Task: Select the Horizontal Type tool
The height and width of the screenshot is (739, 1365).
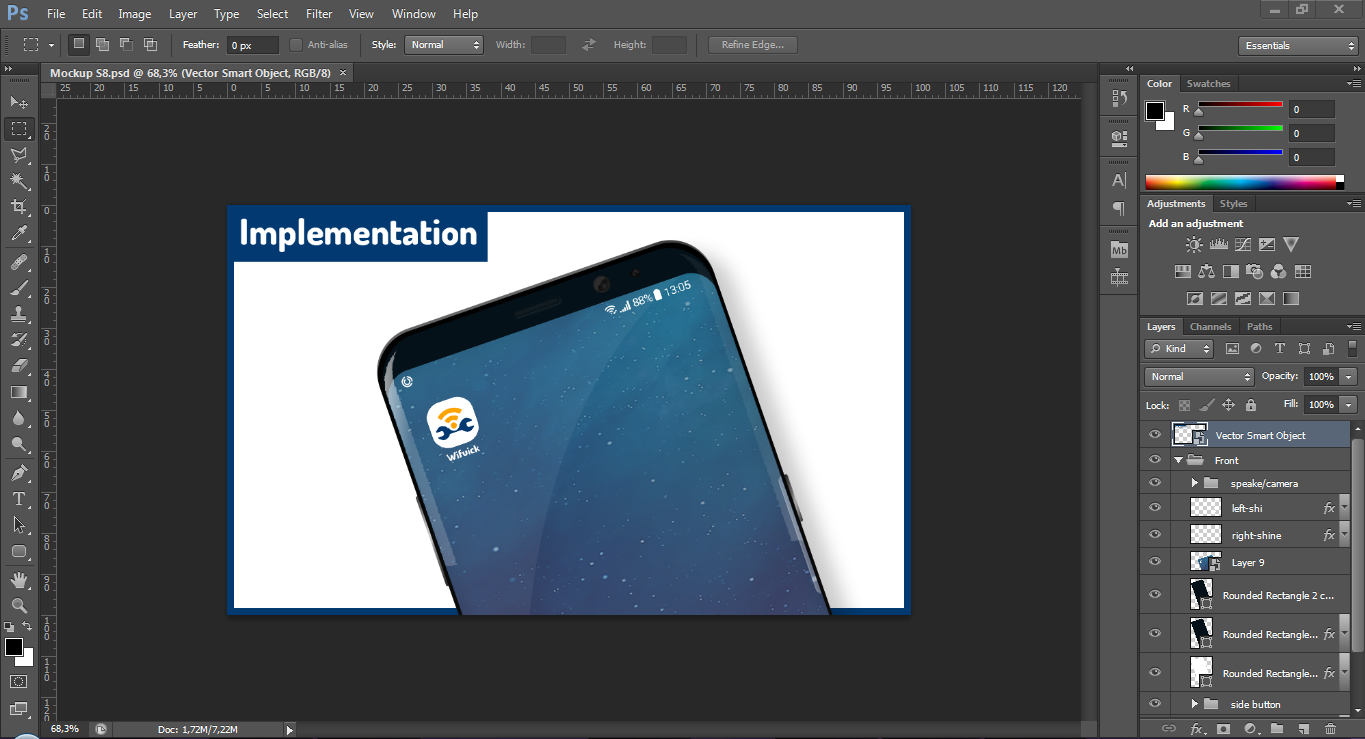Action: 19,499
